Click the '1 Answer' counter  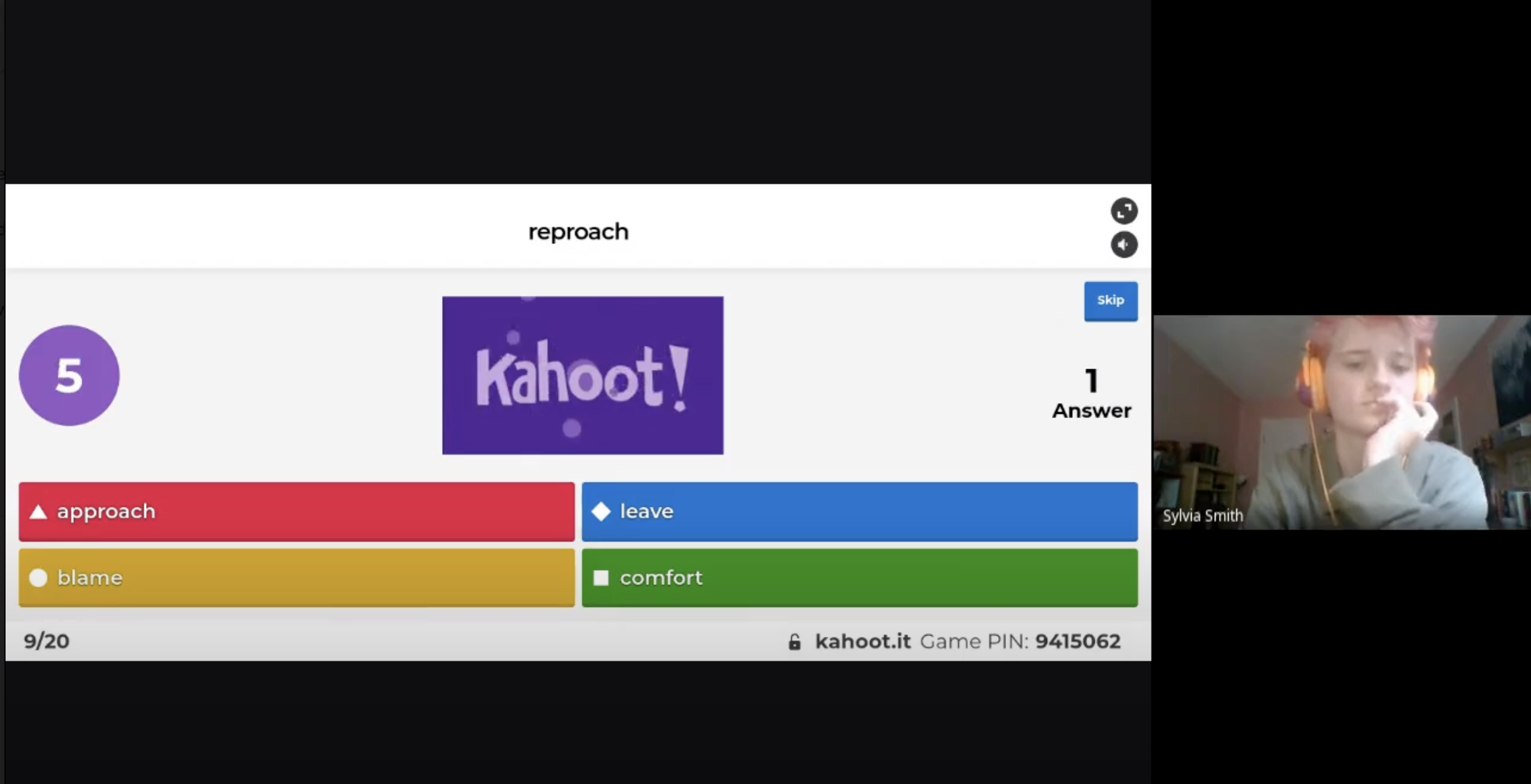pyautogui.click(x=1091, y=394)
